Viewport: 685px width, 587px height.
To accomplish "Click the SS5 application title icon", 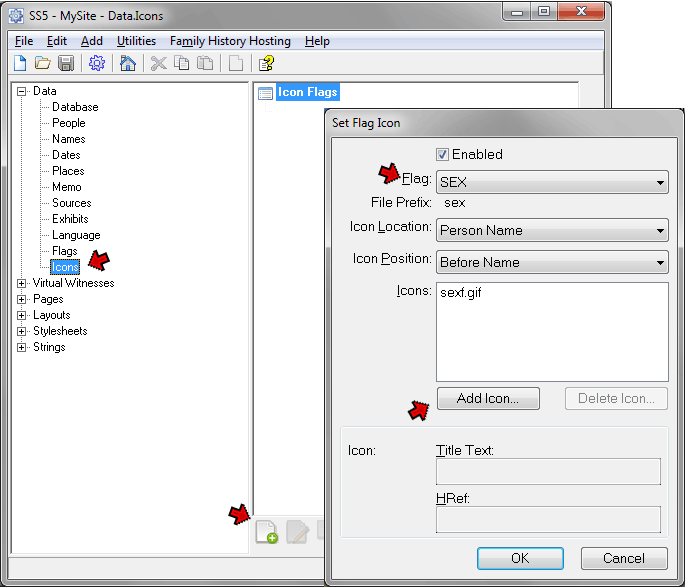I will (x=16, y=16).
